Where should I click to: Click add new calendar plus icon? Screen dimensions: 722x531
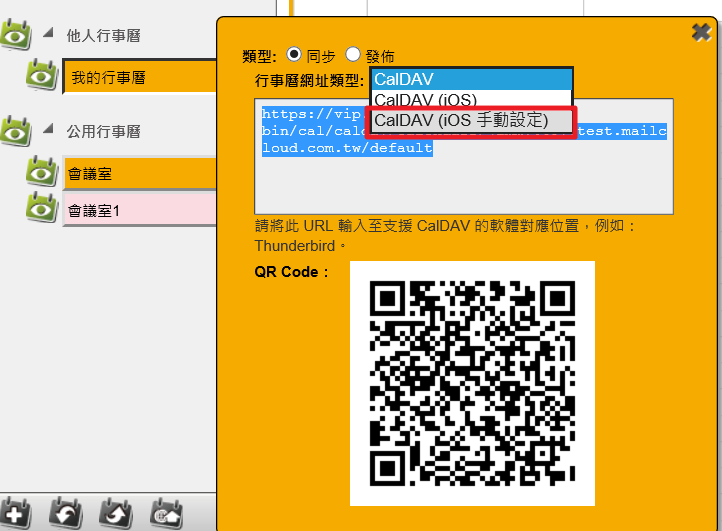15,513
